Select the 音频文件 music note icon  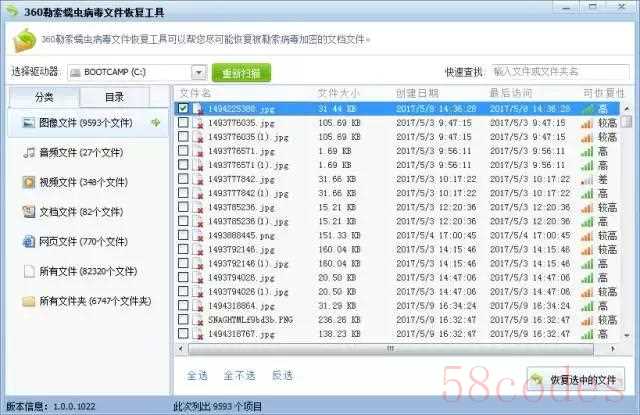click(29, 153)
